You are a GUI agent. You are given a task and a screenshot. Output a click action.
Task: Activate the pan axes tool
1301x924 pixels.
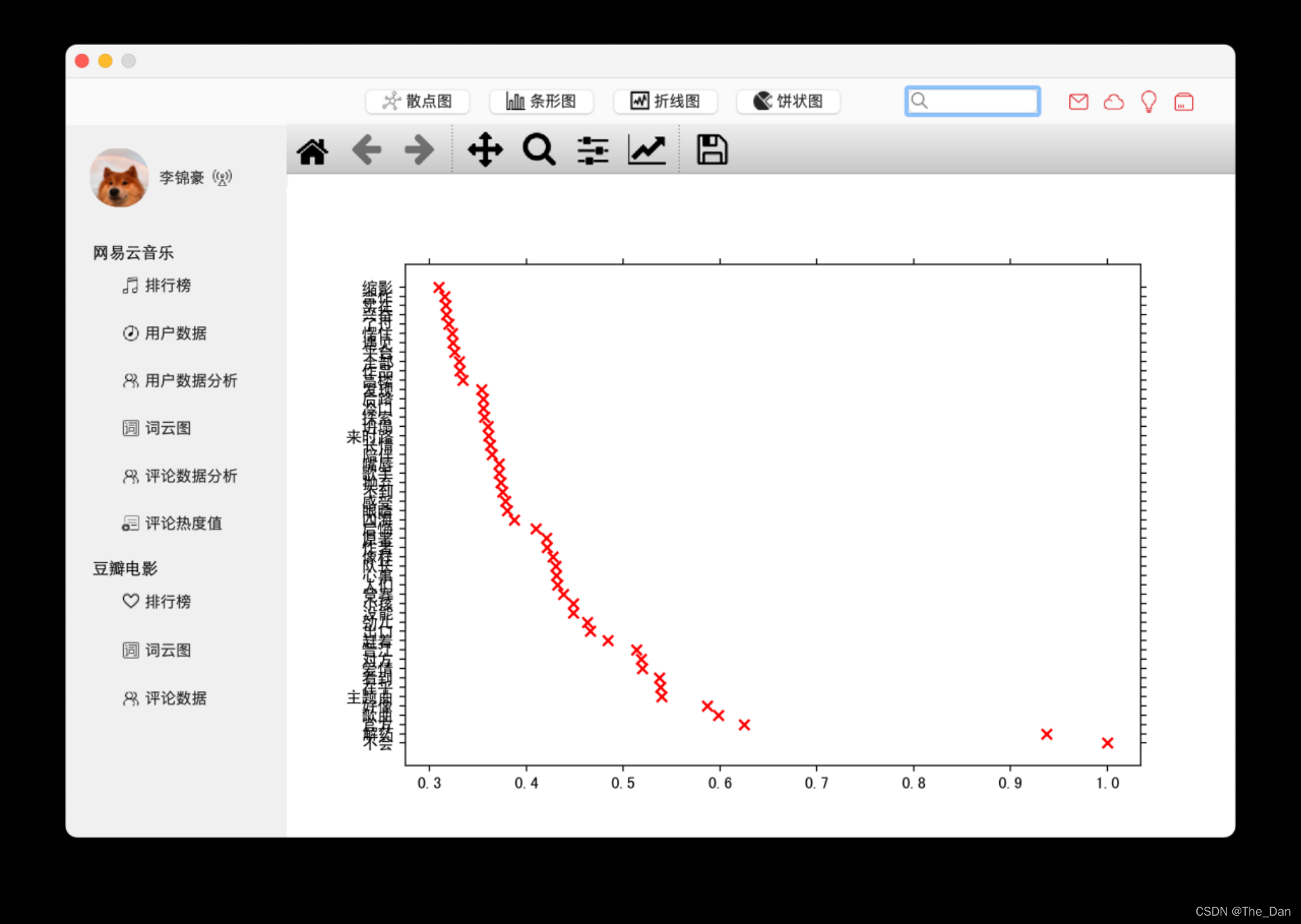coord(485,150)
